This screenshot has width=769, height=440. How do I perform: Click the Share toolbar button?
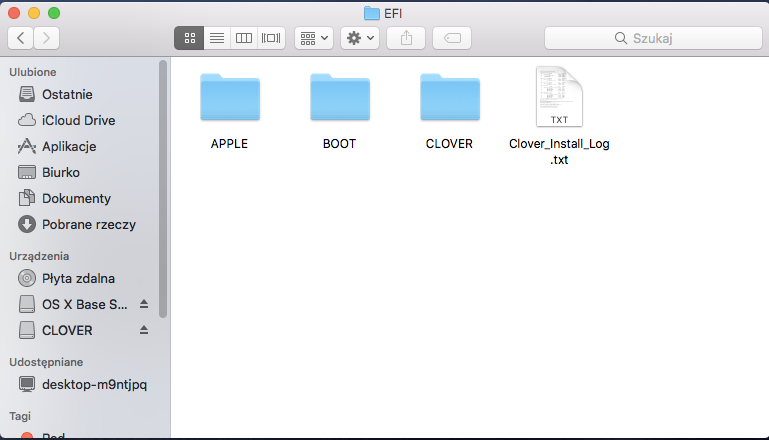406,38
